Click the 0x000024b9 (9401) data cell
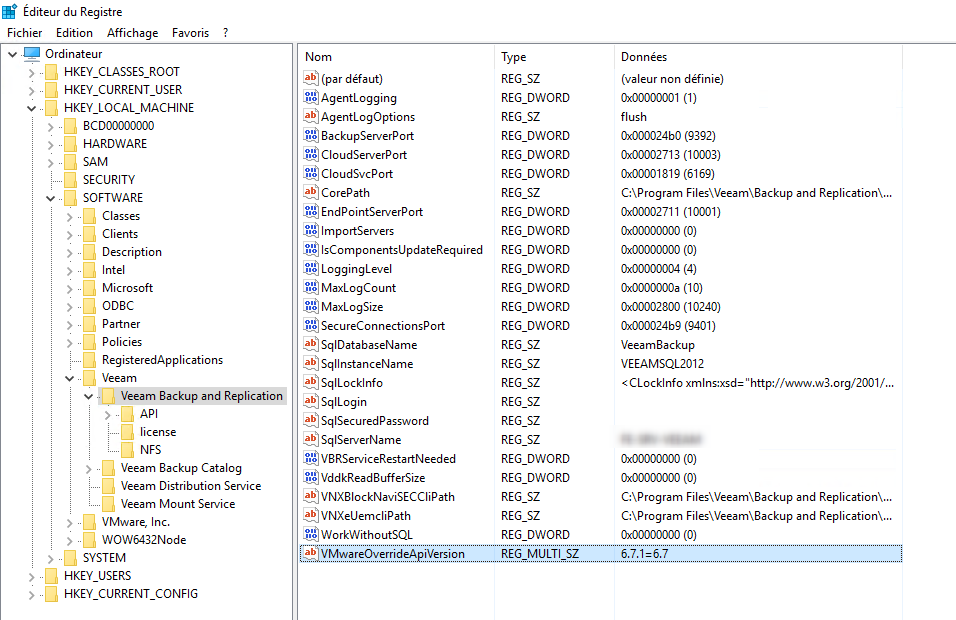 click(x=668, y=326)
